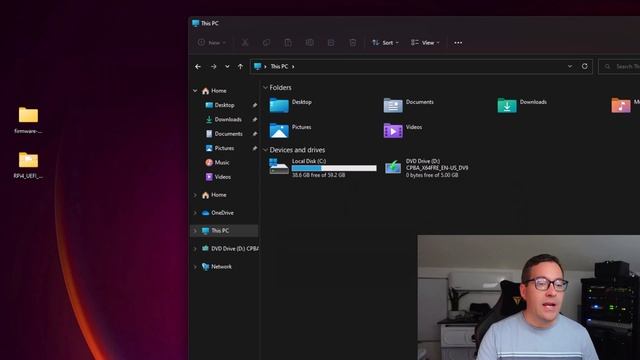
Task: Open the View dropdown menu
Action: 425,42
